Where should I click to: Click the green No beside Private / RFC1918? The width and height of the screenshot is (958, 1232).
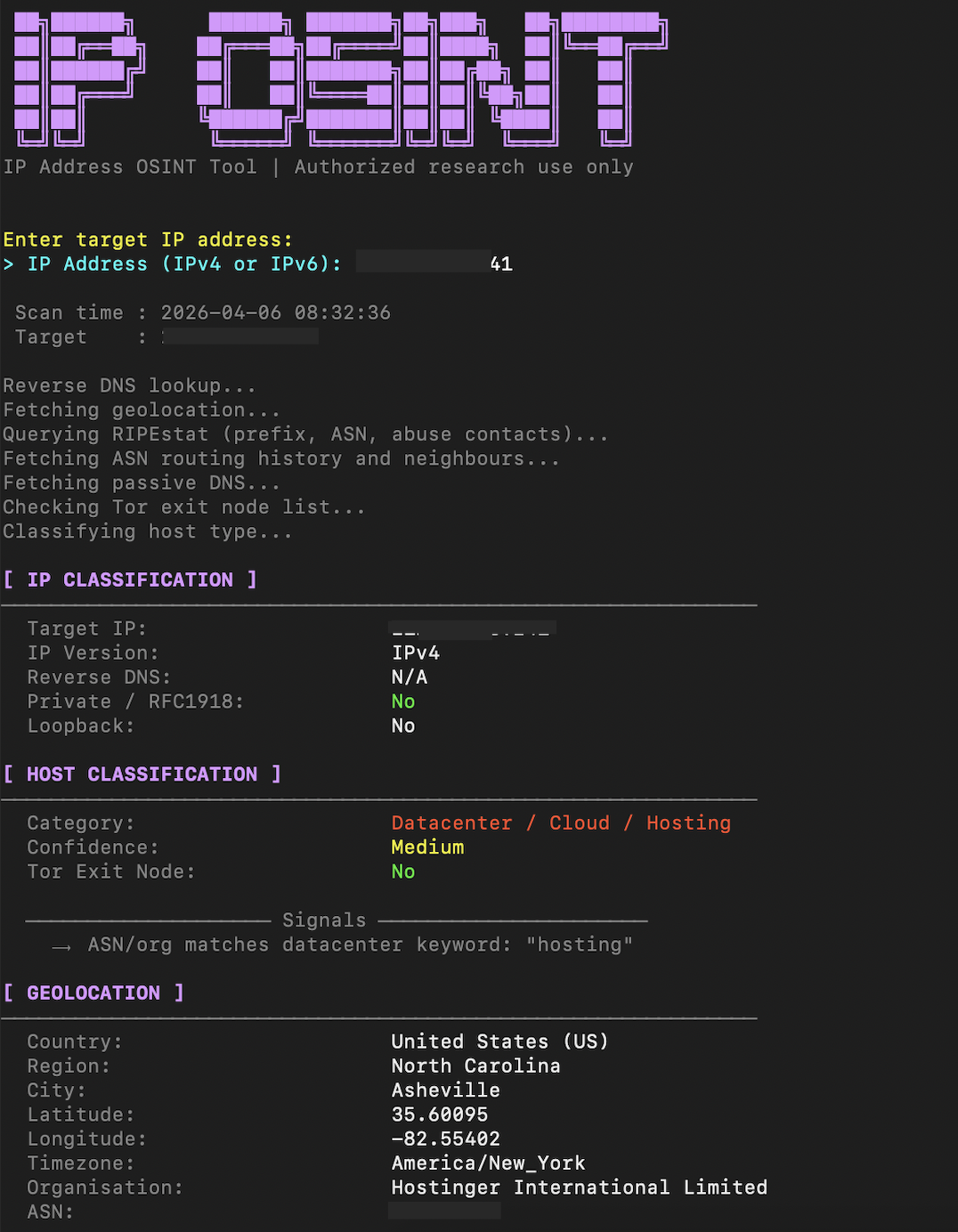[403, 702]
